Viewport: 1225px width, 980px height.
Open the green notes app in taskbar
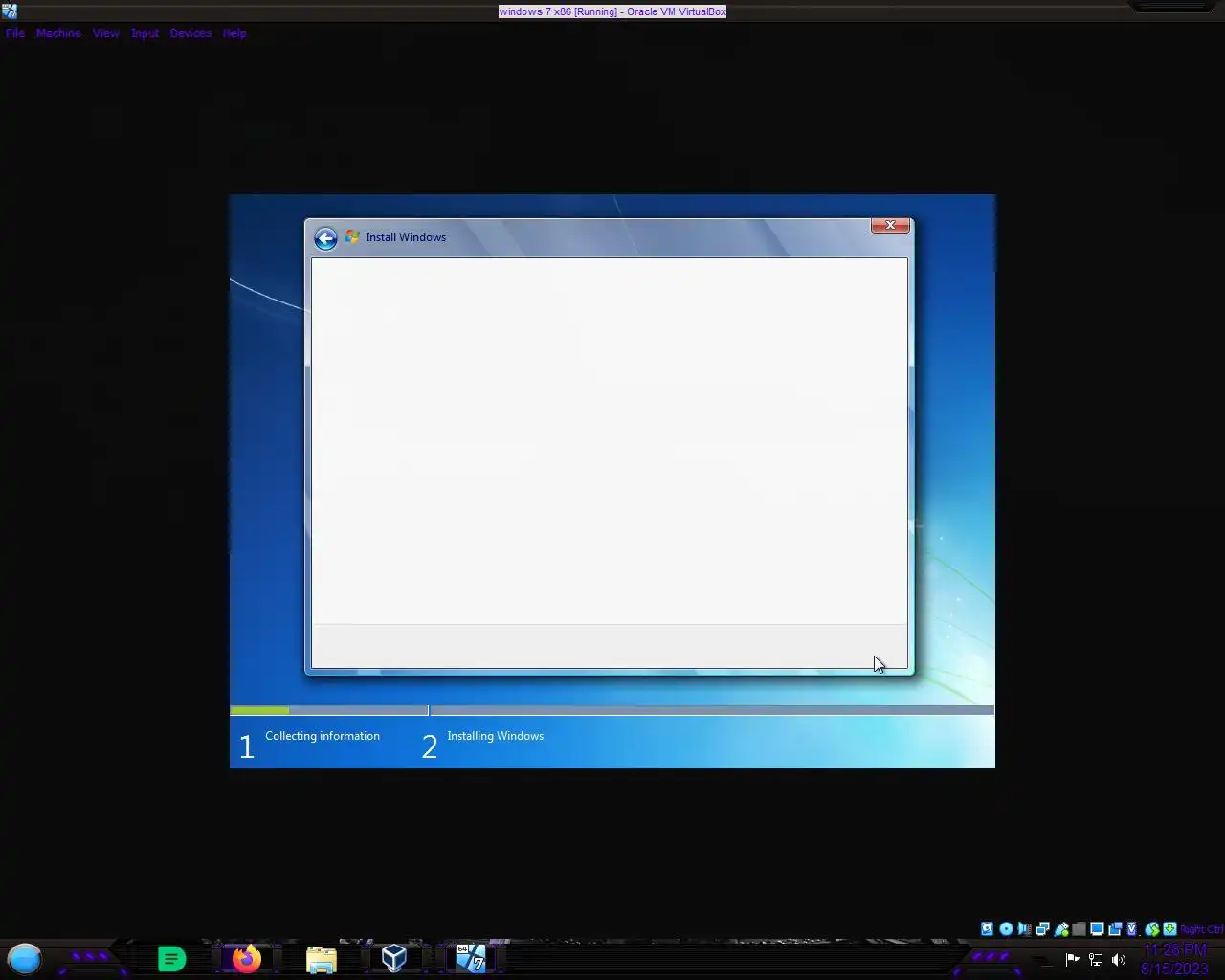171,958
